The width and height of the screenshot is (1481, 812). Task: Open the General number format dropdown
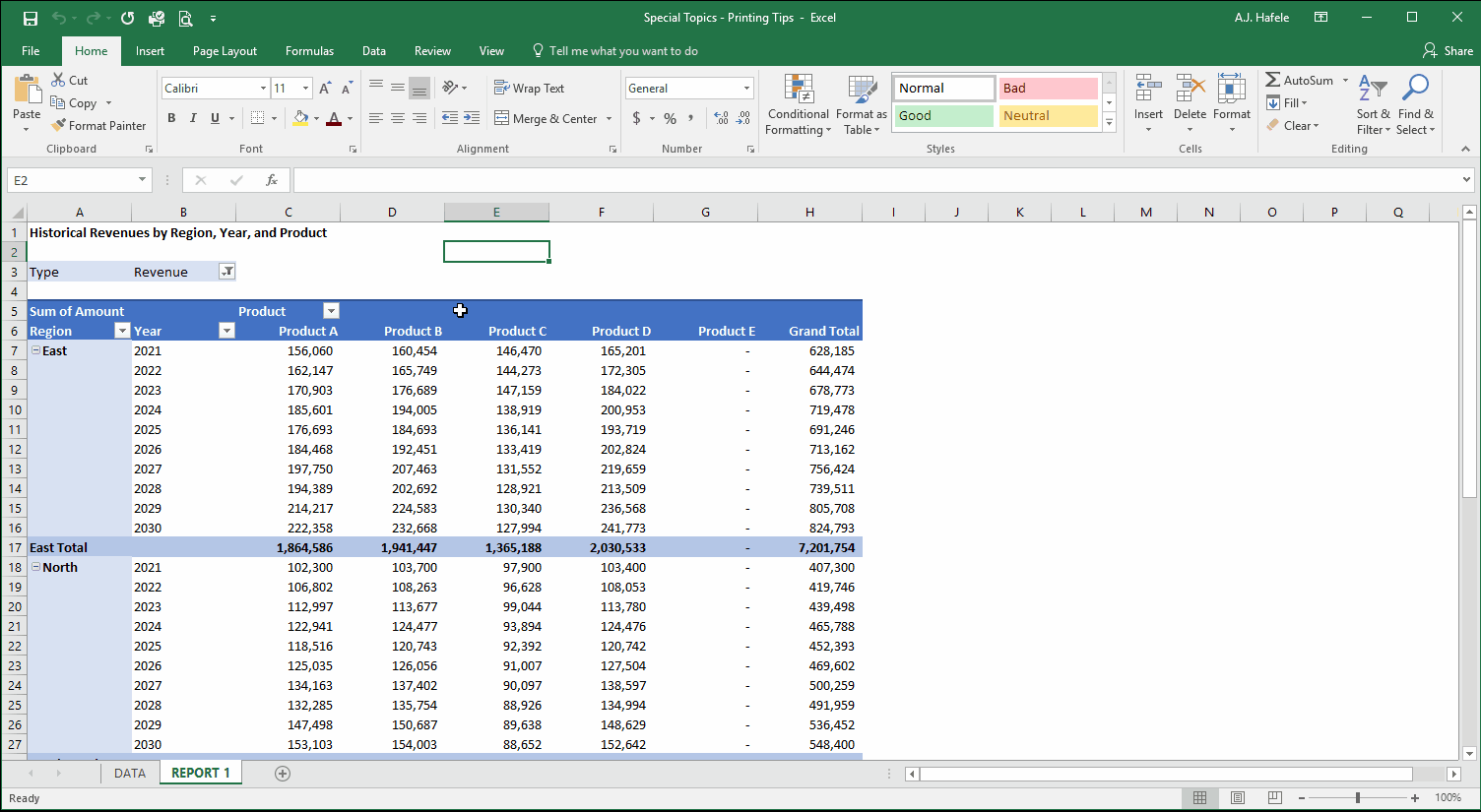pyautogui.click(x=746, y=89)
